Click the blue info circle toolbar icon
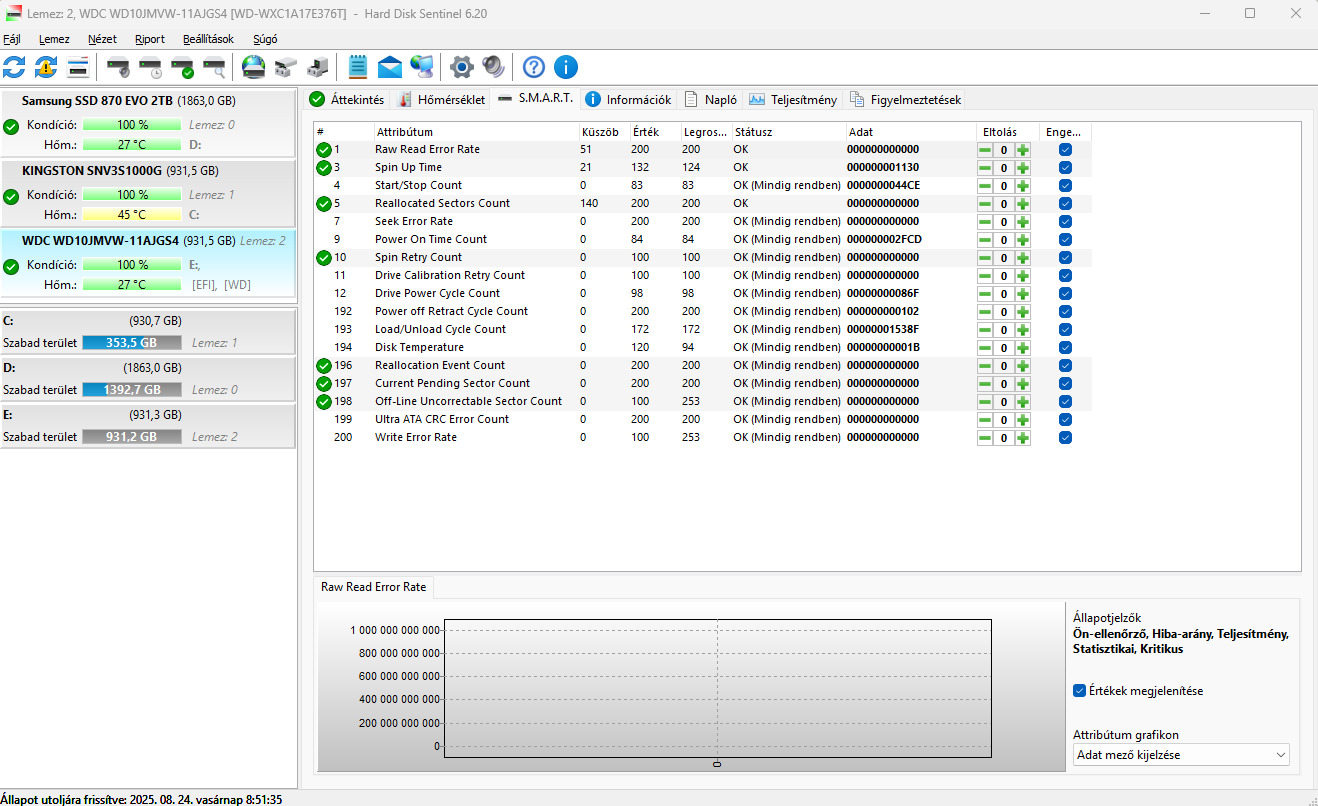This screenshot has width=1318, height=806. click(x=566, y=67)
